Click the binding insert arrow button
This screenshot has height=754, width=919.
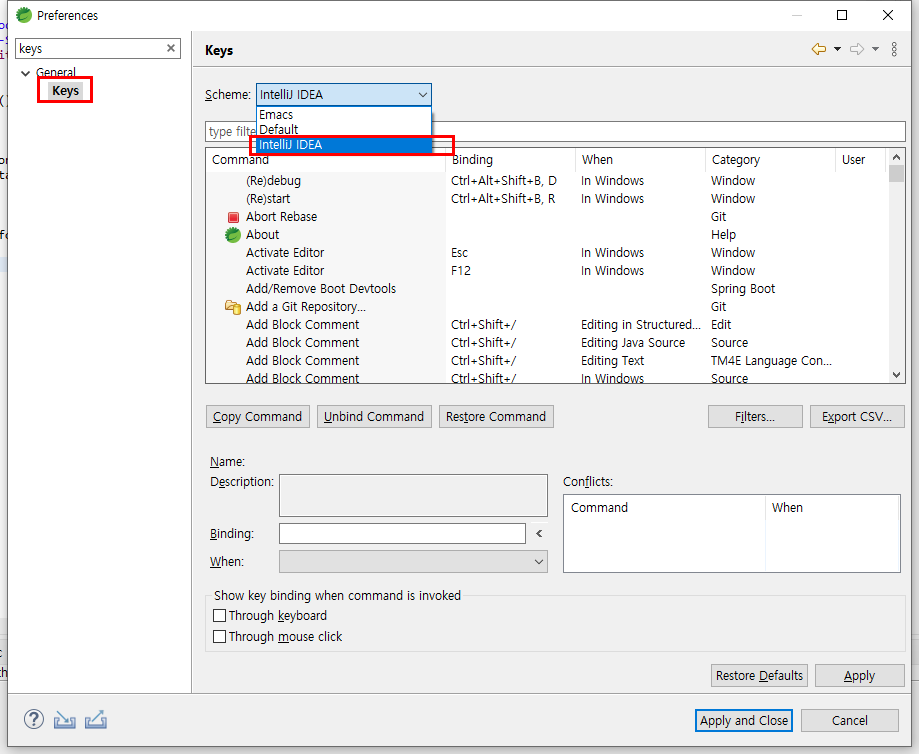click(539, 534)
